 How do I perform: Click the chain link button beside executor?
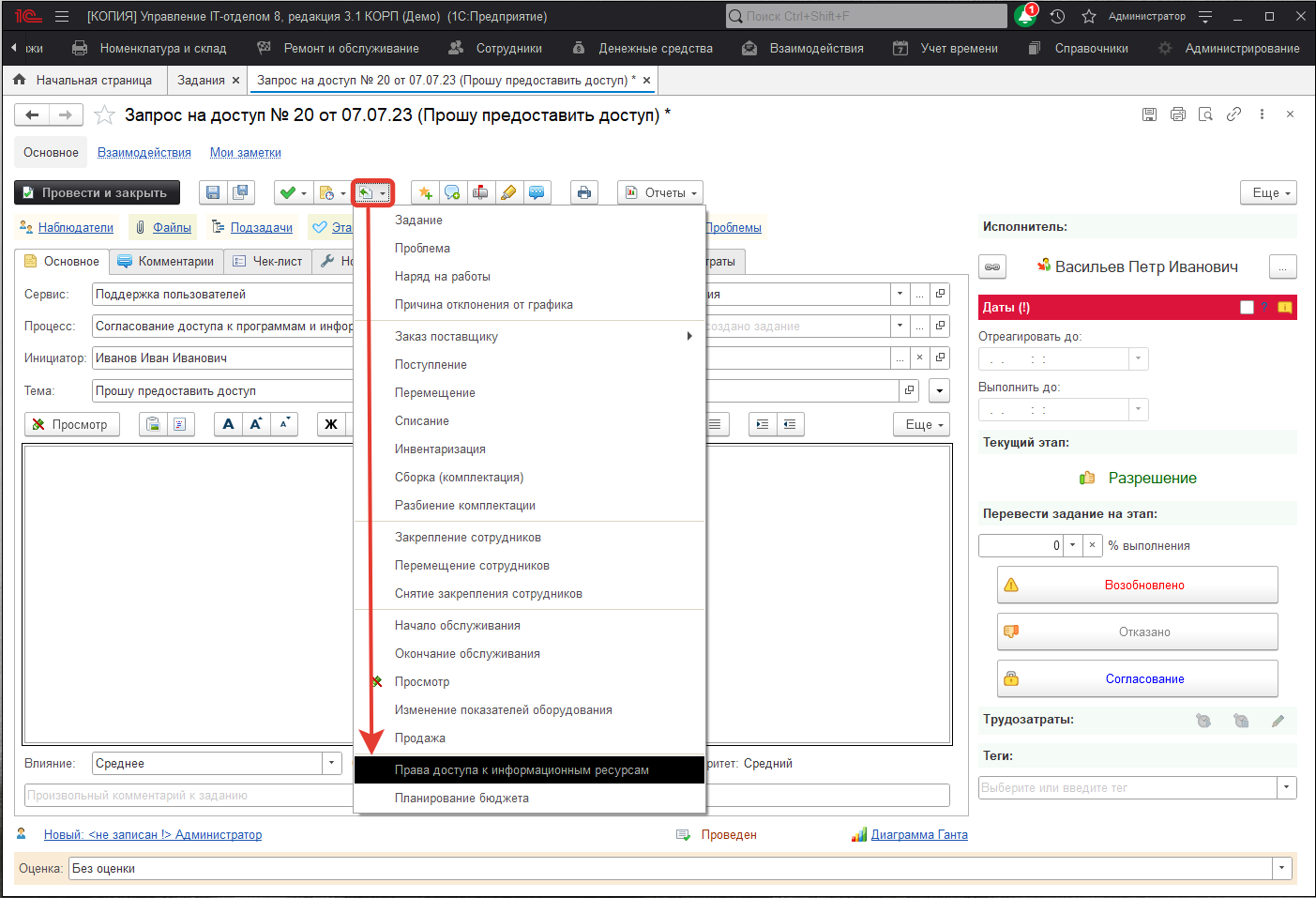pos(992,267)
